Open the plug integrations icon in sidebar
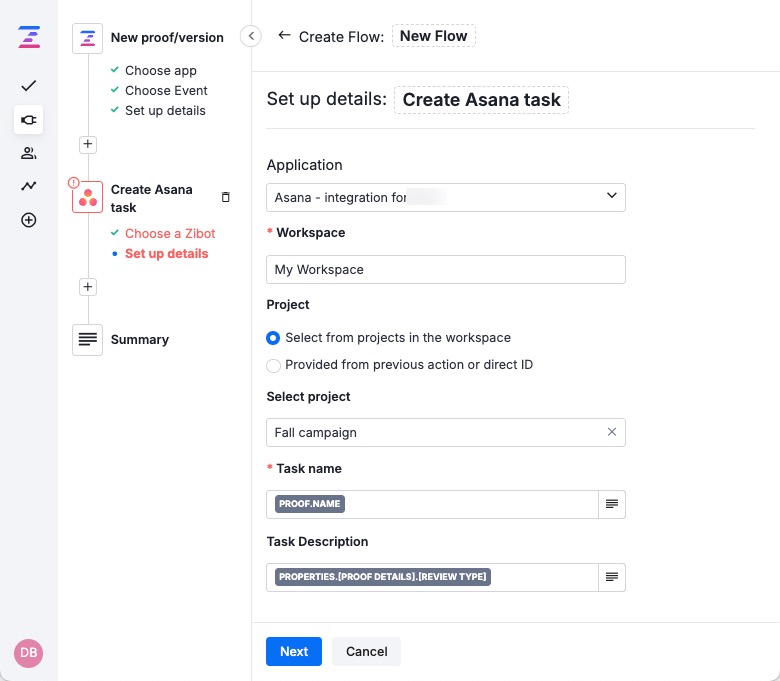Viewport: 780px width, 681px height. pos(28,120)
